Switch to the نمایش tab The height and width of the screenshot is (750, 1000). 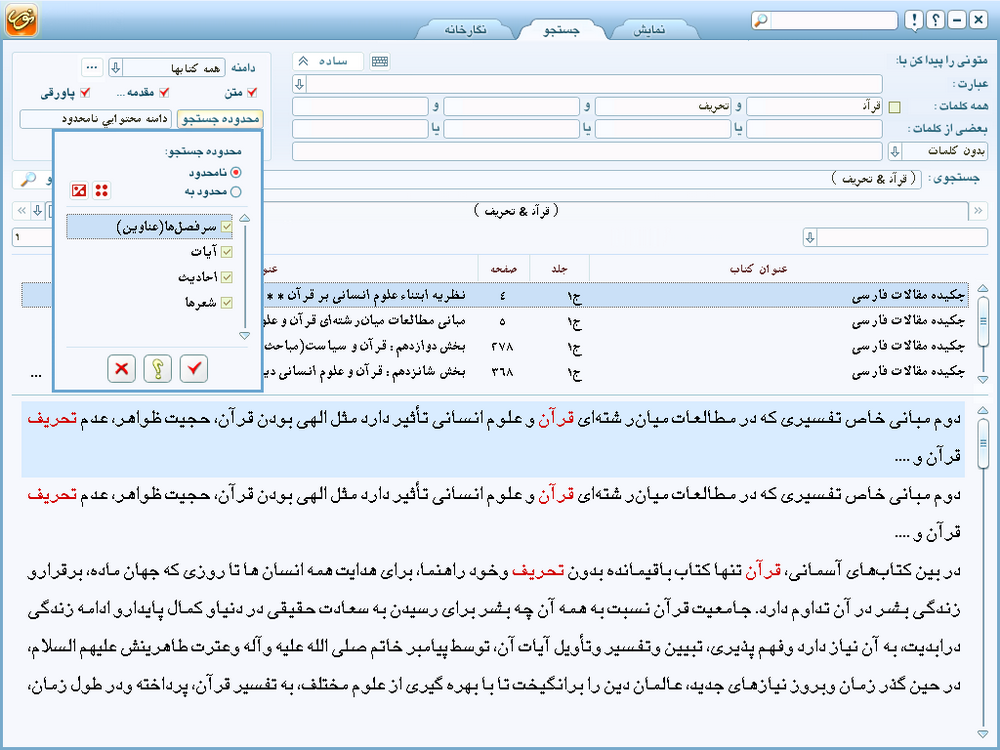(x=649, y=30)
